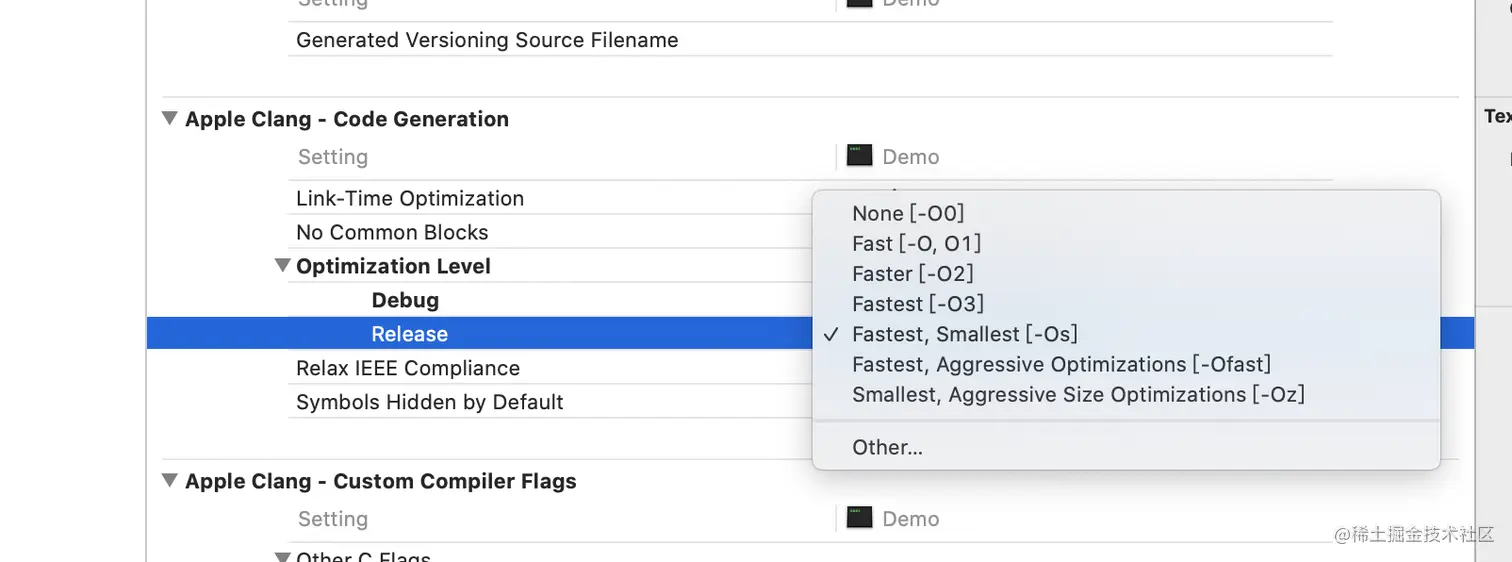
Task: Collapse Apple Clang - Custom Compiler Flags section
Action: pyautogui.click(x=170, y=481)
